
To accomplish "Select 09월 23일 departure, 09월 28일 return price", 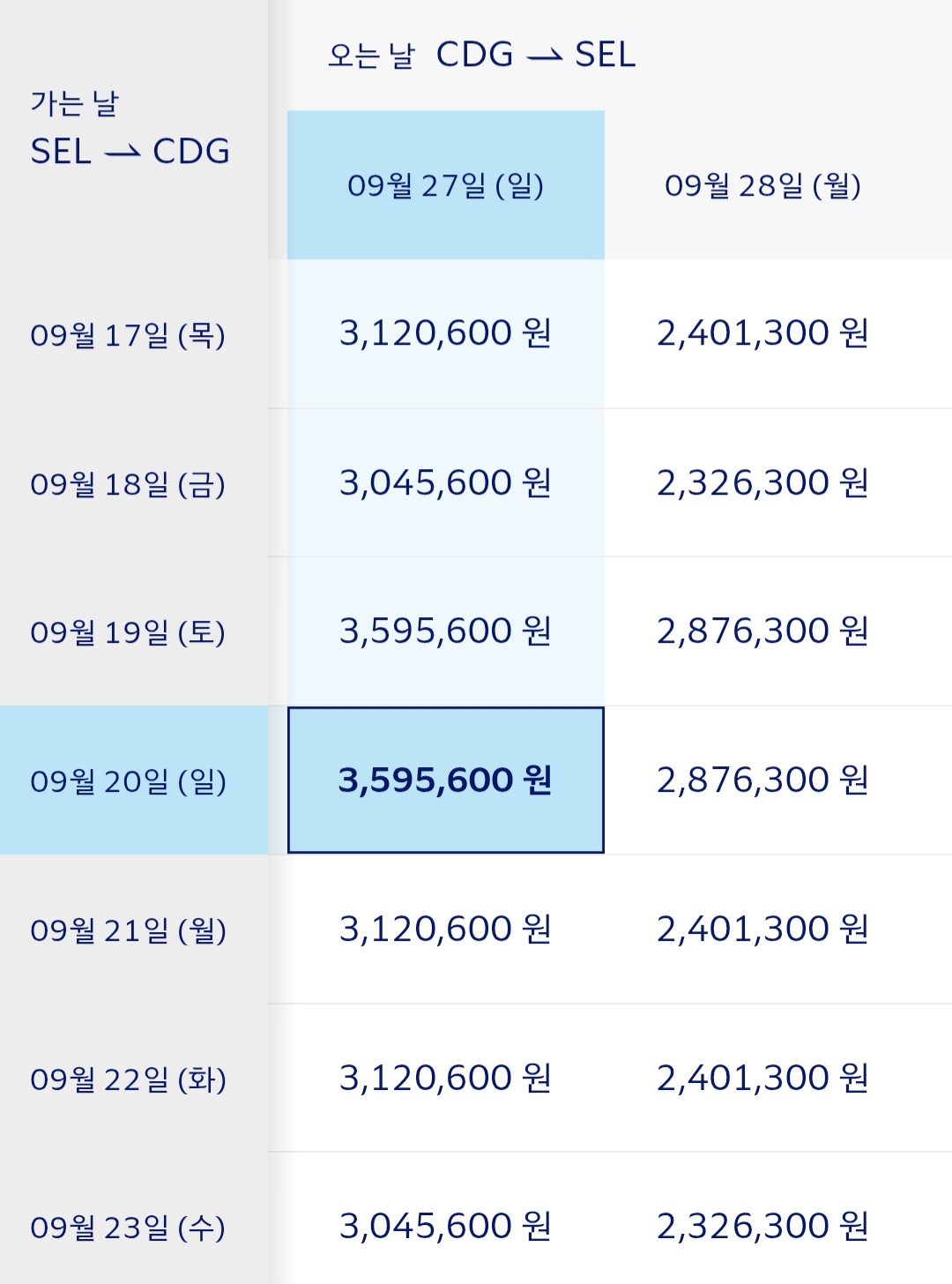I will pos(762,1227).
